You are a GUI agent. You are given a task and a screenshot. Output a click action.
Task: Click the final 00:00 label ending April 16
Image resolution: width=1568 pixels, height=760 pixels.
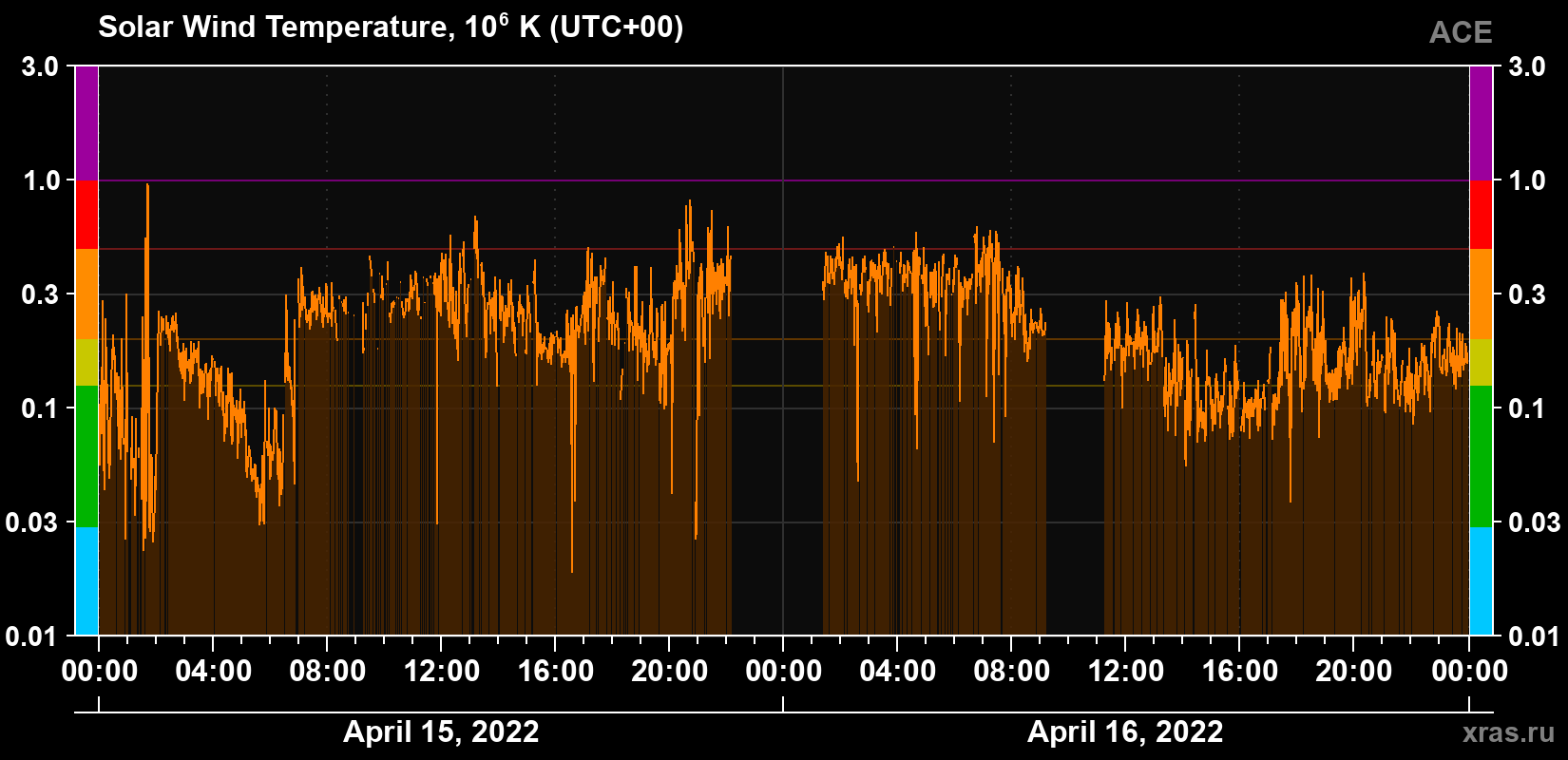pyautogui.click(x=1469, y=672)
